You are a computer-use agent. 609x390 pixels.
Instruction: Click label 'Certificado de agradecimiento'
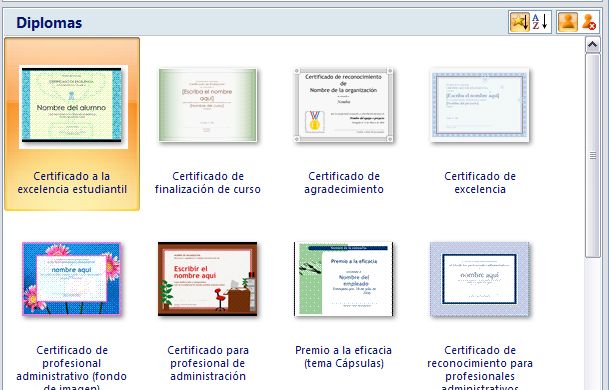tap(344, 183)
